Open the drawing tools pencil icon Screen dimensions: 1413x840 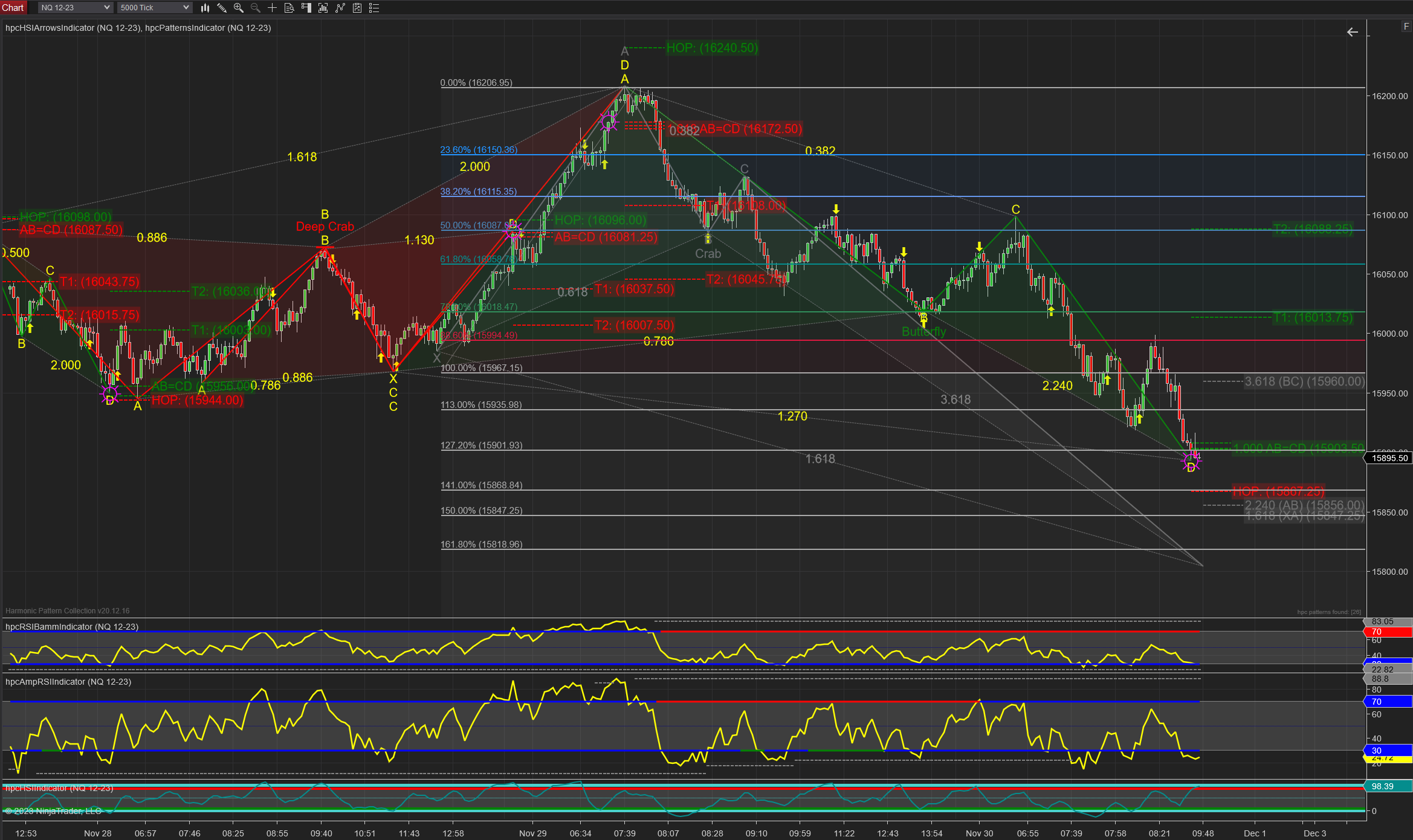coord(222,8)
